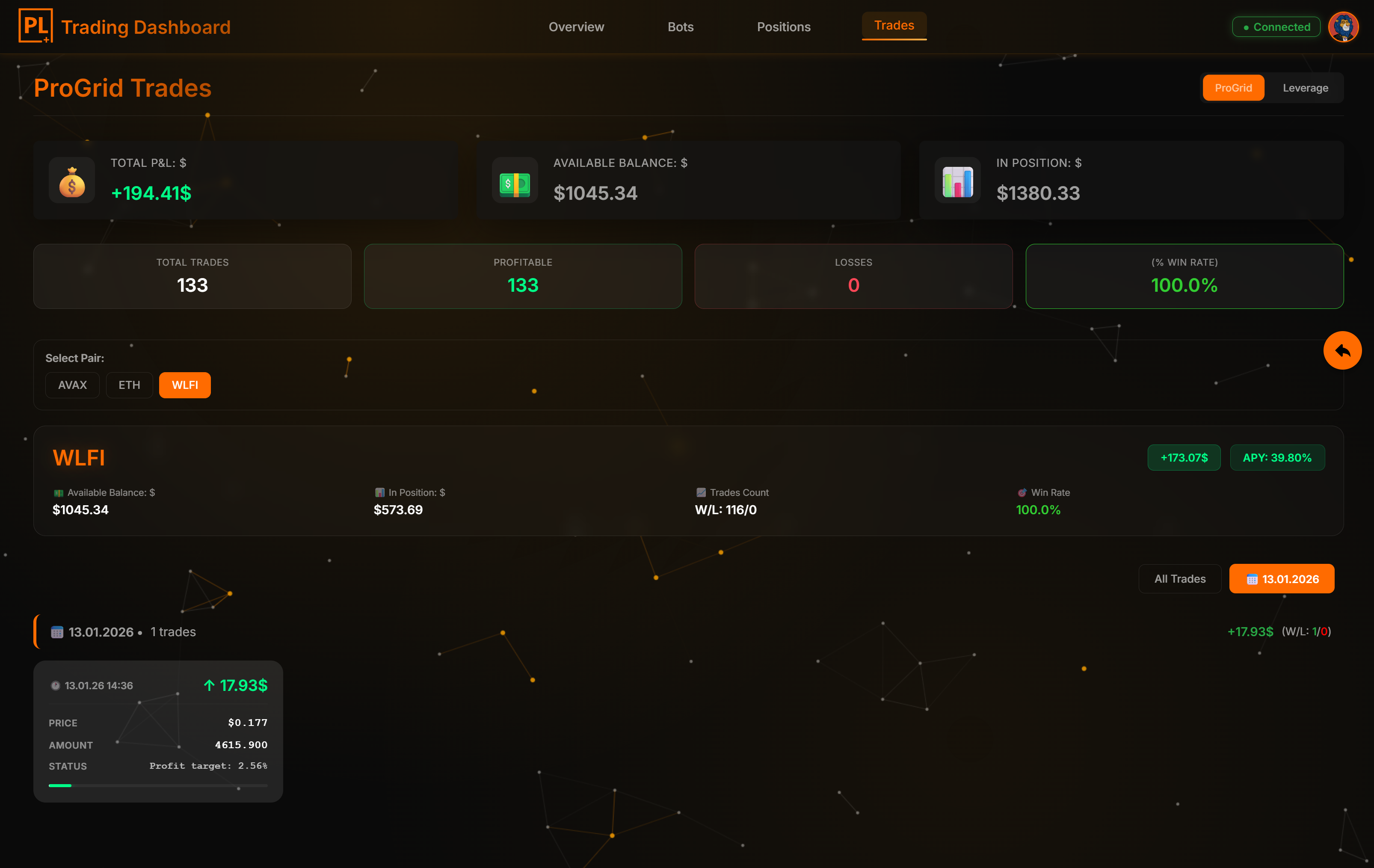Select the ETH pair
The height and width of the screenshot is (868, 1374).
pyautogui.click(x=129, y=385)
